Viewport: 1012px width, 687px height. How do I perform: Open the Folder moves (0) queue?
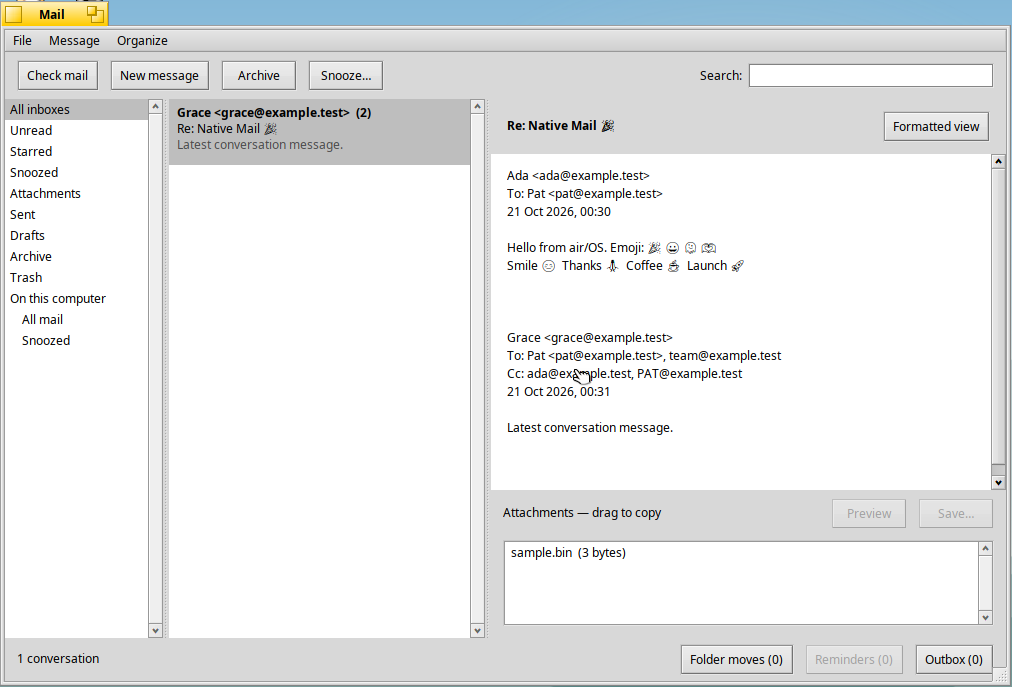736,659
